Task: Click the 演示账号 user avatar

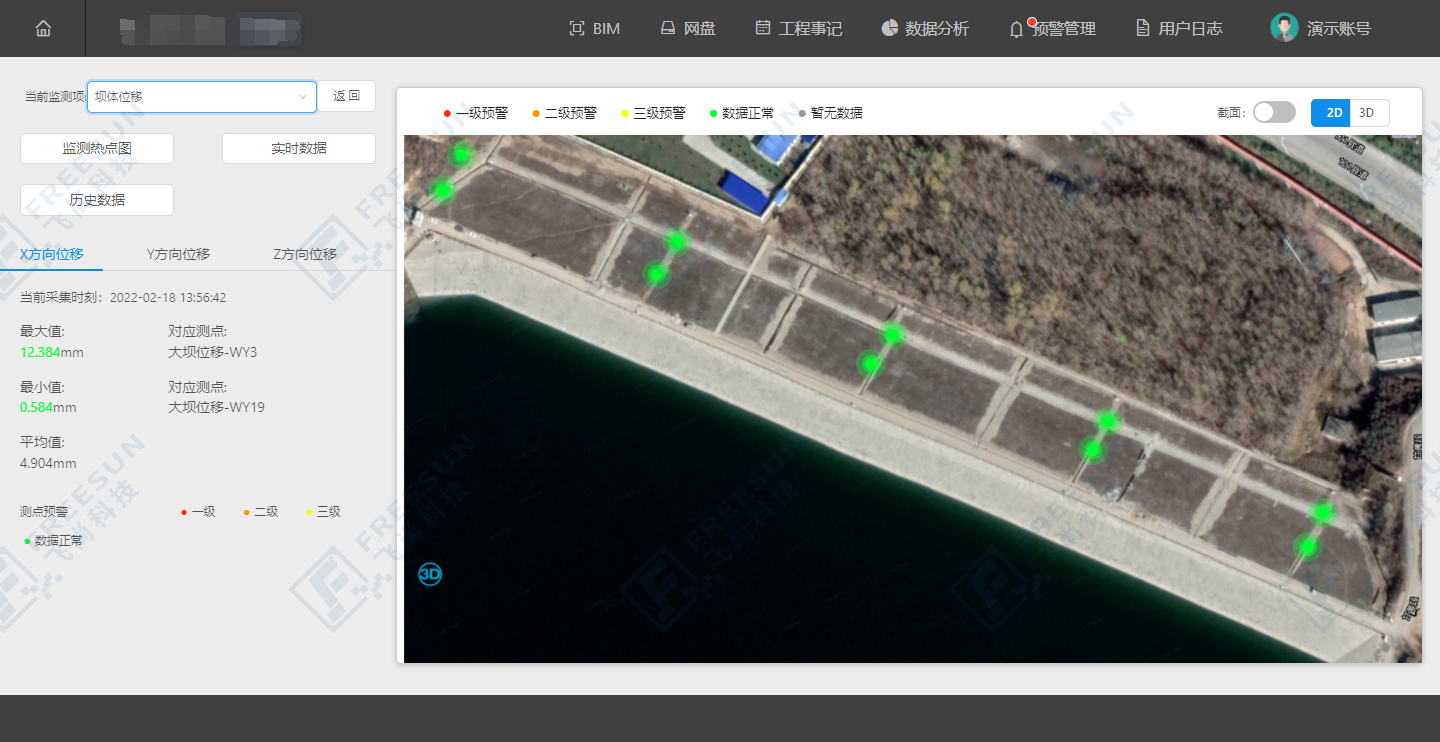Action: coord(1284,28)
